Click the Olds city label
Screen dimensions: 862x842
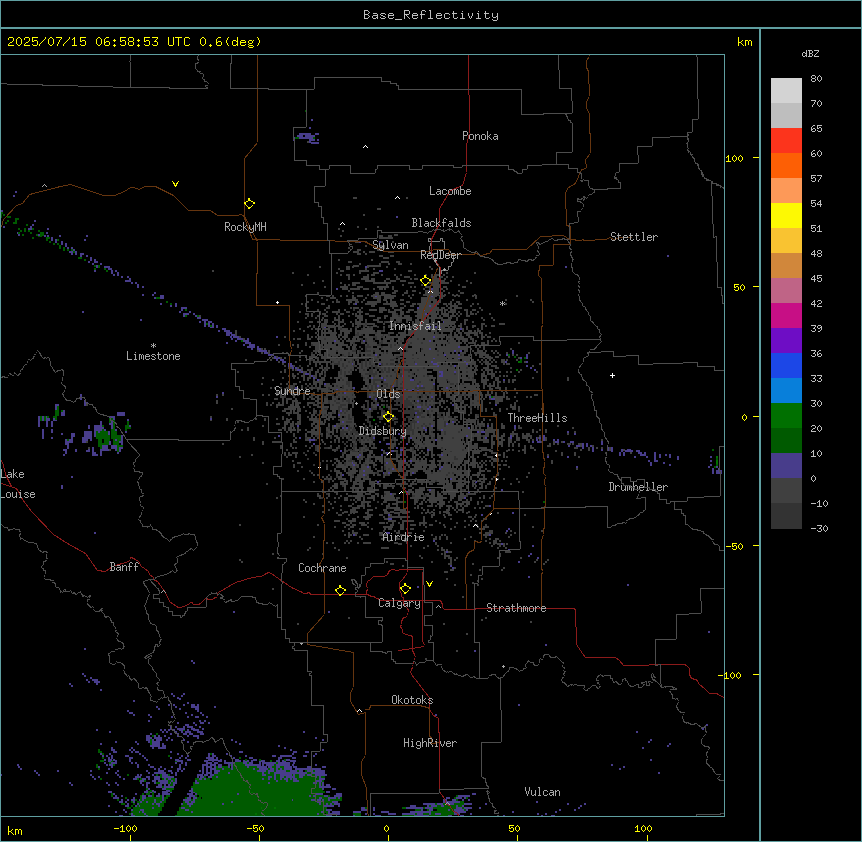coord(388,394)
